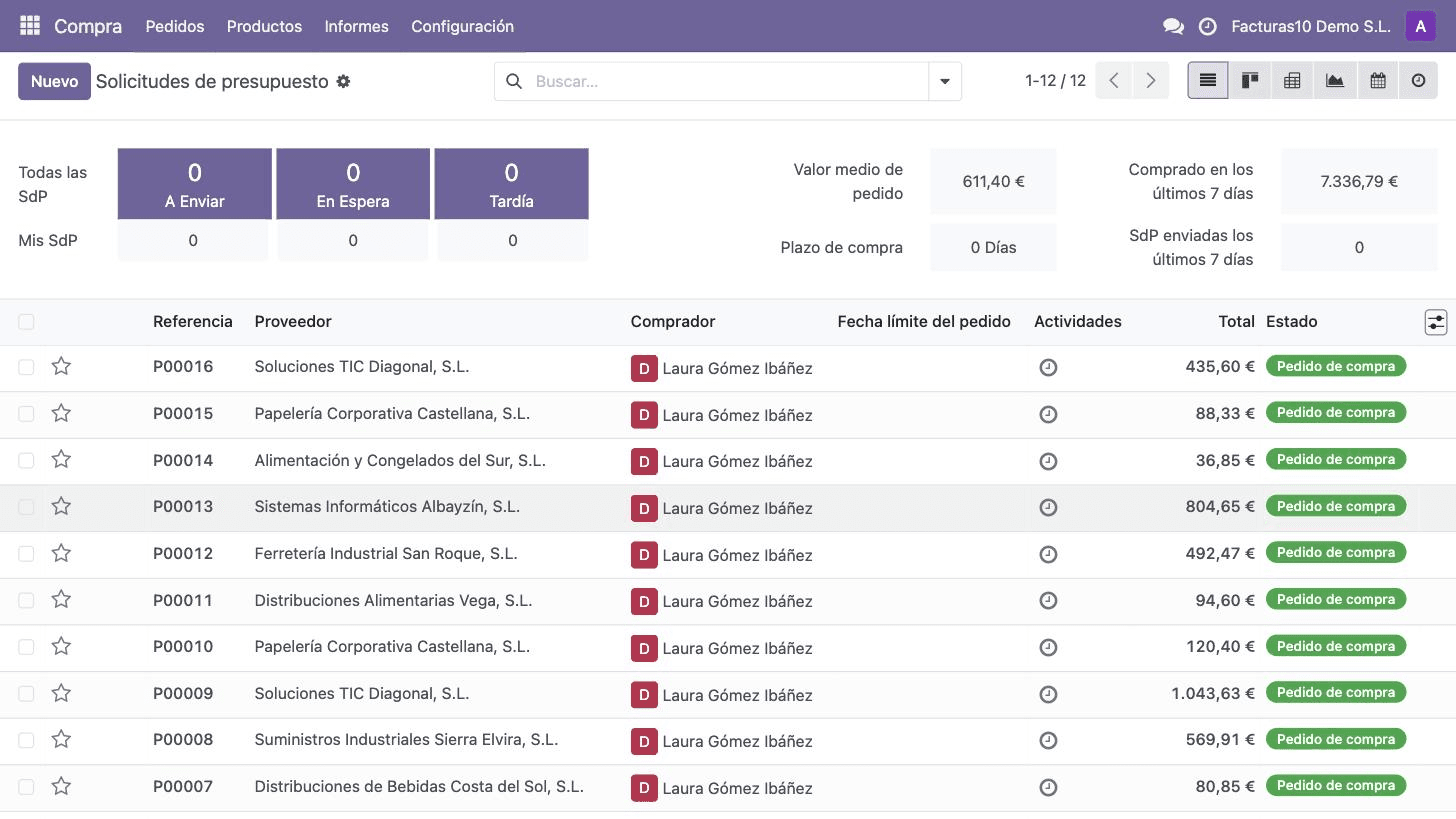This screenshot has width=1456, height=819.
Task: Click pager 1-12 / 12 text
Action: 1055,81
